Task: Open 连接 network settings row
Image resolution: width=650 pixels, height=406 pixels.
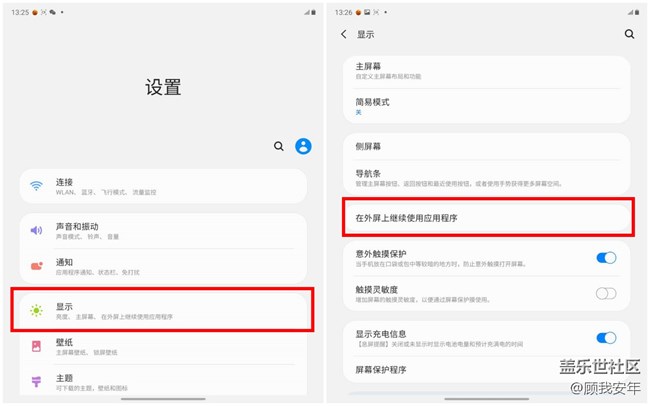Action: (162, 186)
